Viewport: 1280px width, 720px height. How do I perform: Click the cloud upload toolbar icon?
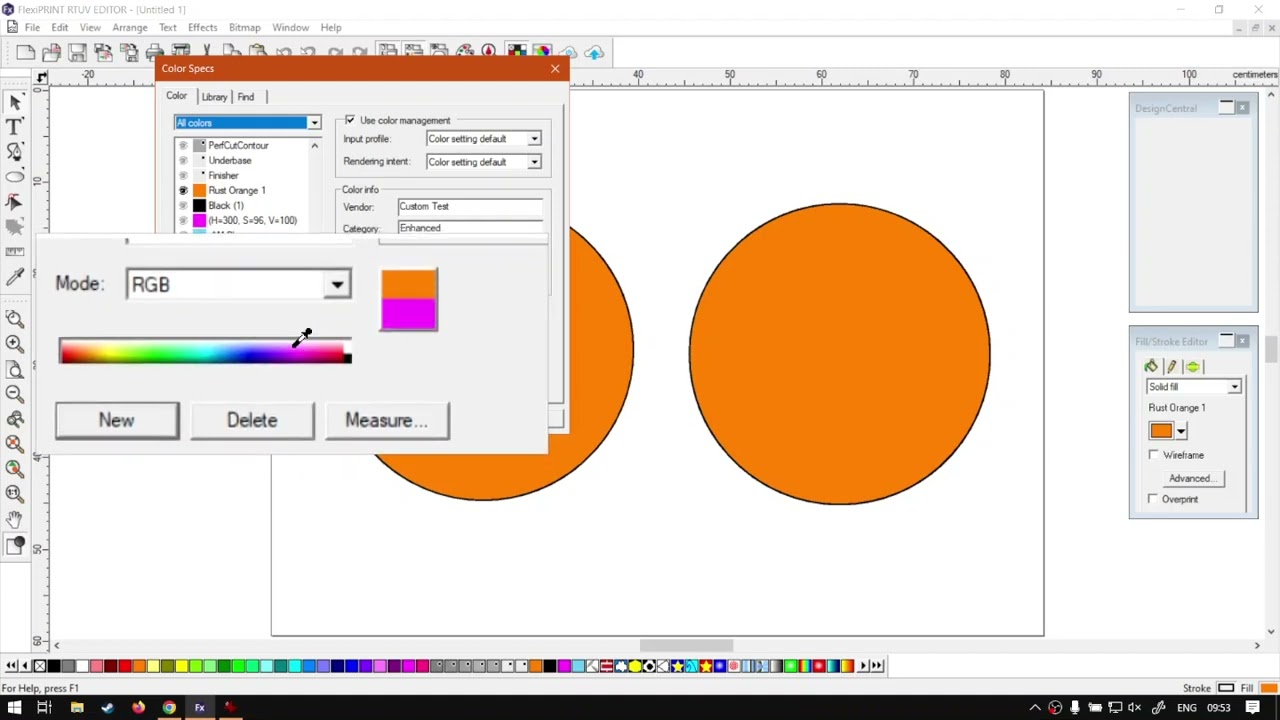click(594, 52)
